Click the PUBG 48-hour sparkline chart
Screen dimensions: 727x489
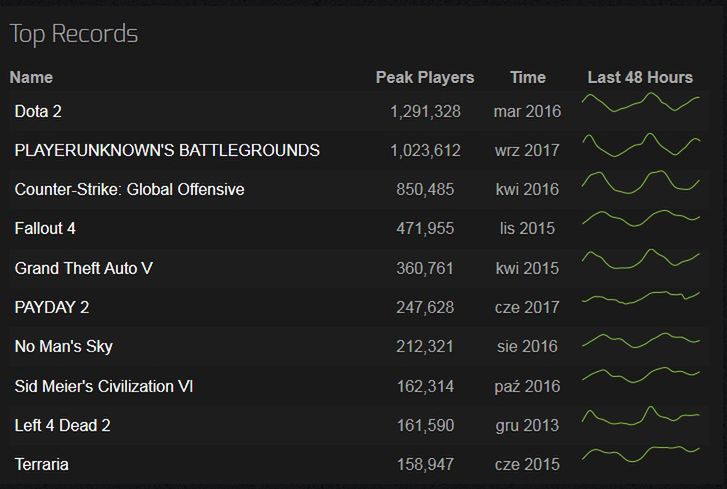click(641, 145)
